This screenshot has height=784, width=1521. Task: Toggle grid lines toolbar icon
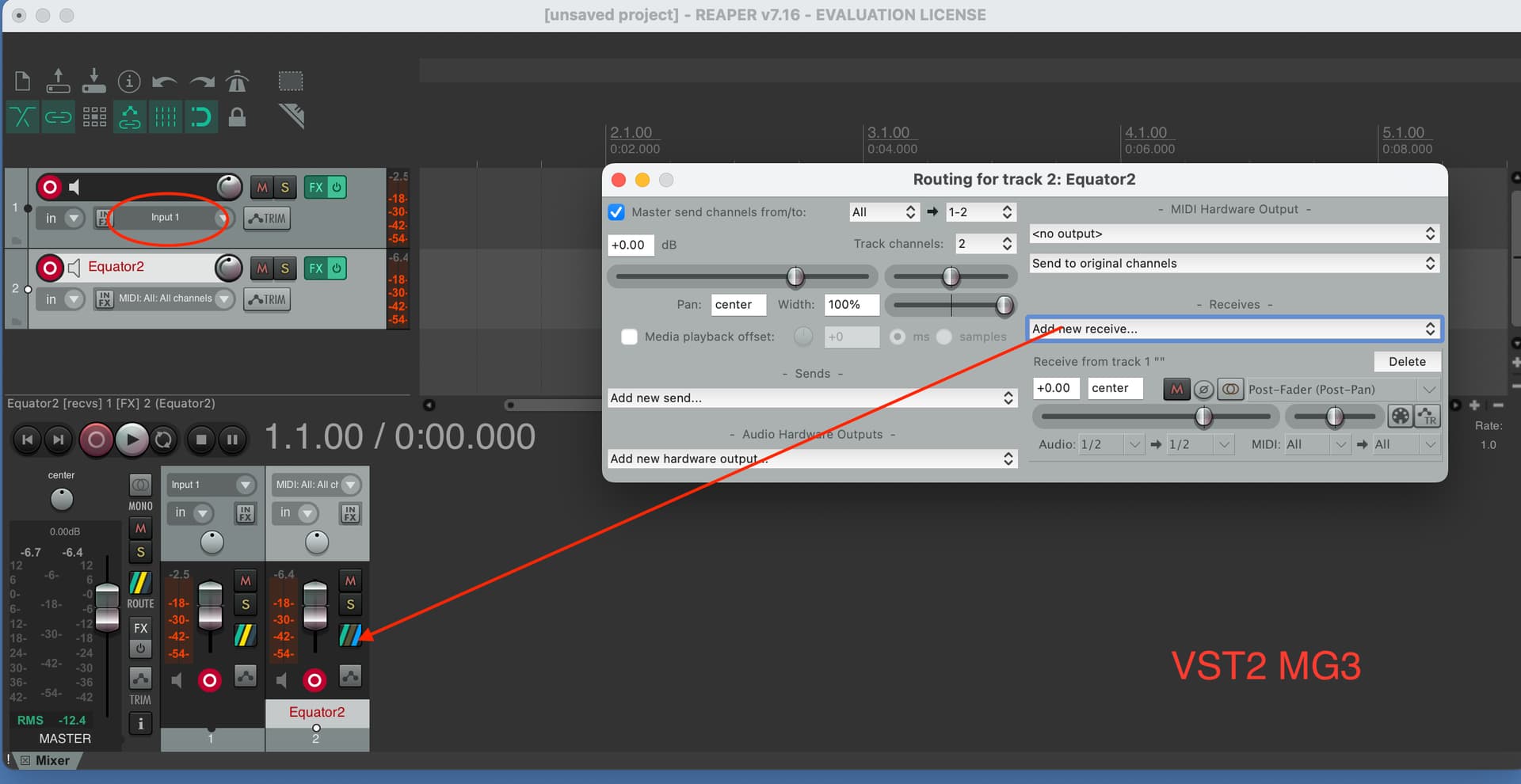click(x=166, y=118)
